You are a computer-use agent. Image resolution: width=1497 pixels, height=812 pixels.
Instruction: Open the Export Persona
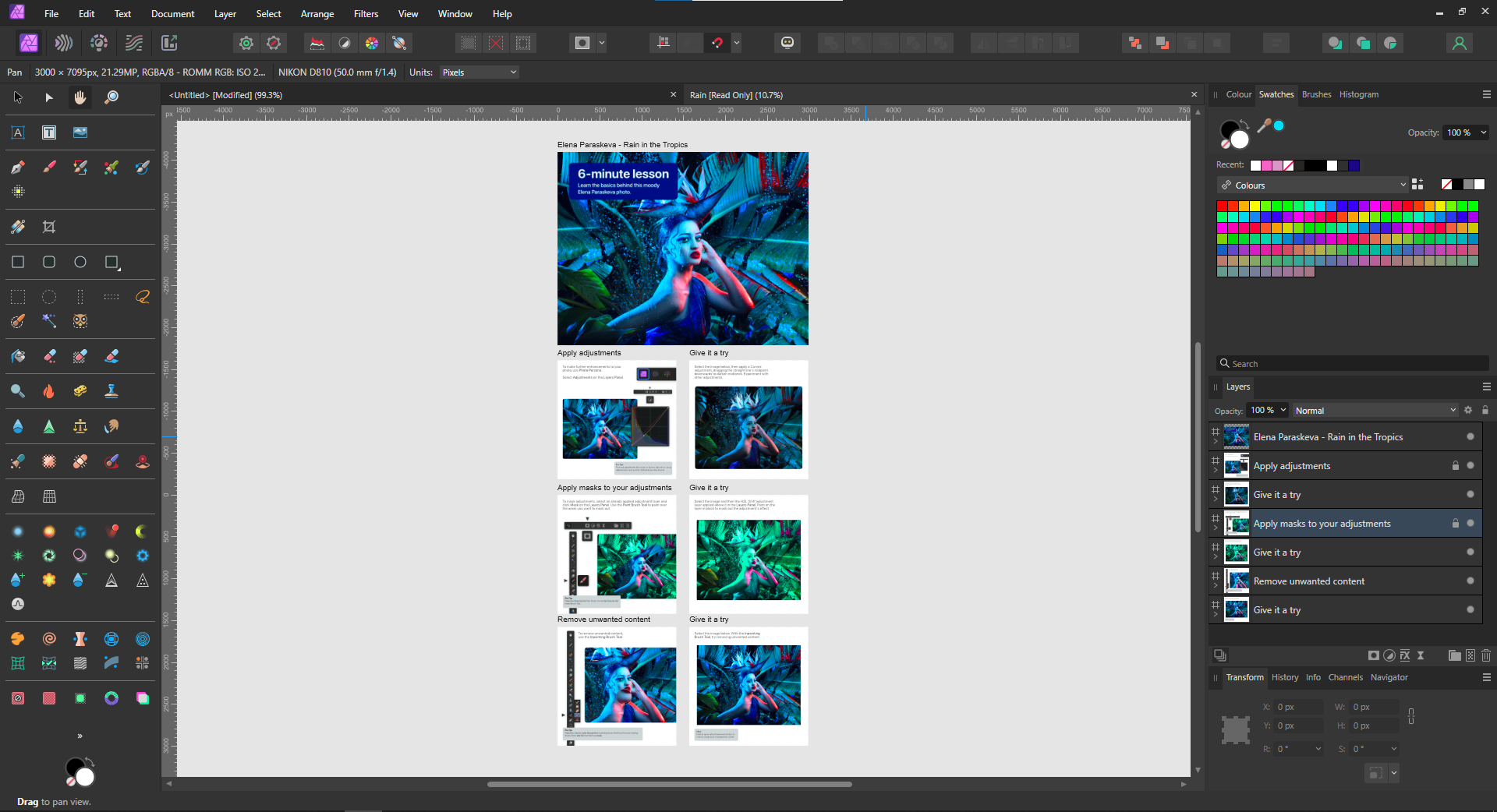(169, 43)
